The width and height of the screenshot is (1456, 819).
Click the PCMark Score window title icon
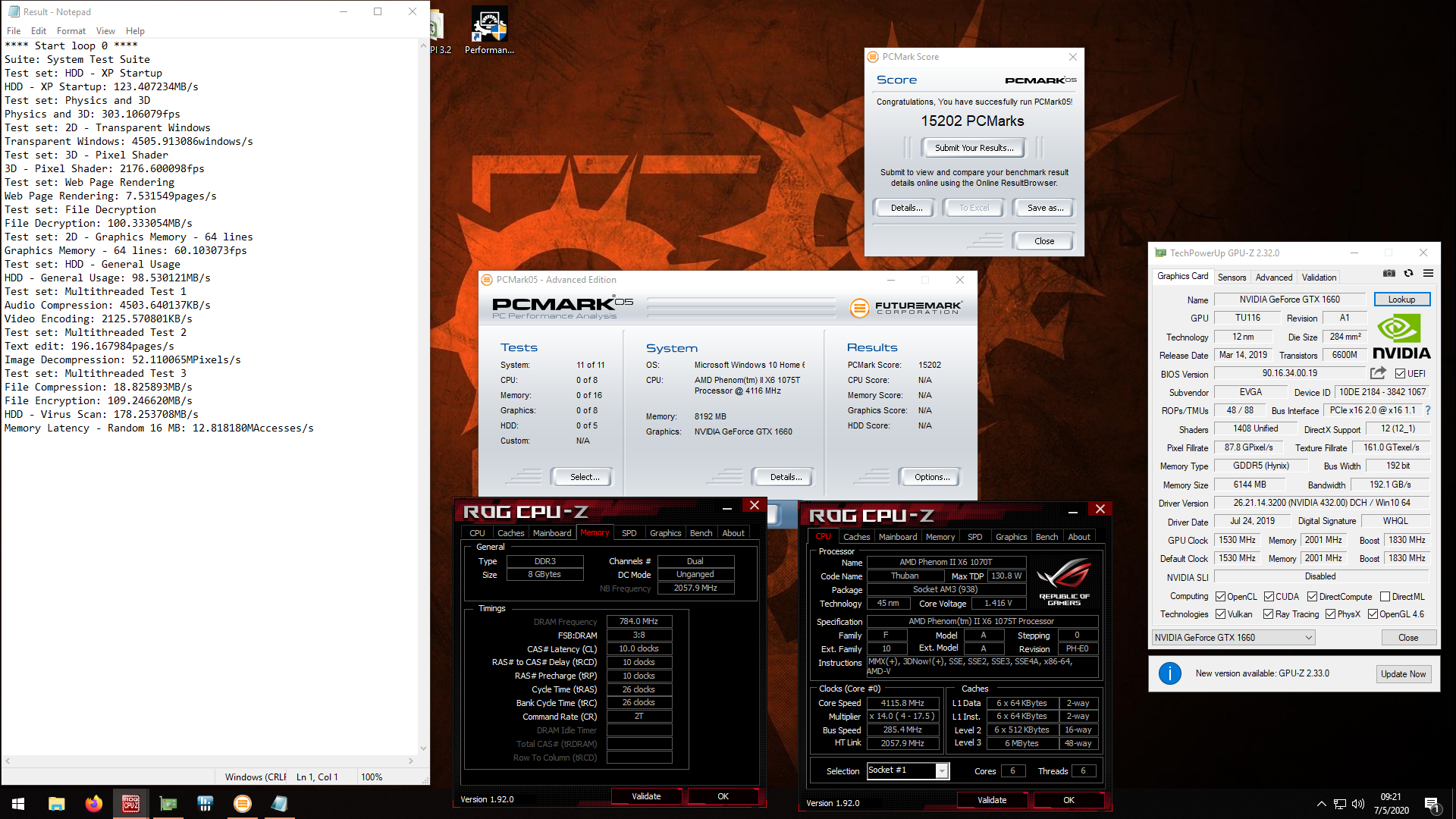click(x=873, y=57)
